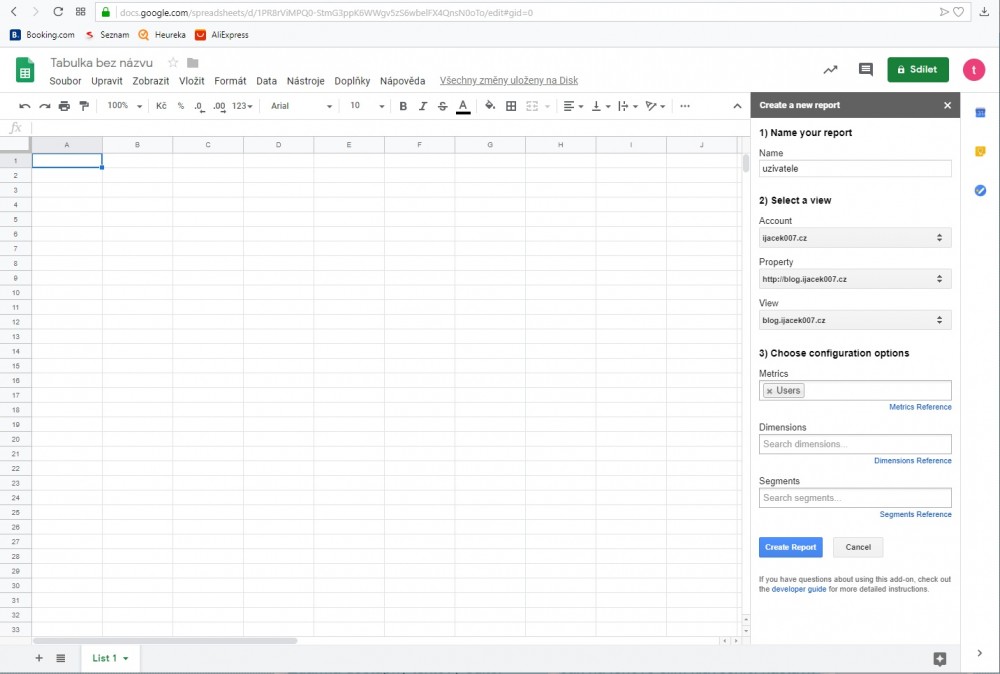
Task: Open the comments history icon
Action: 865,70
